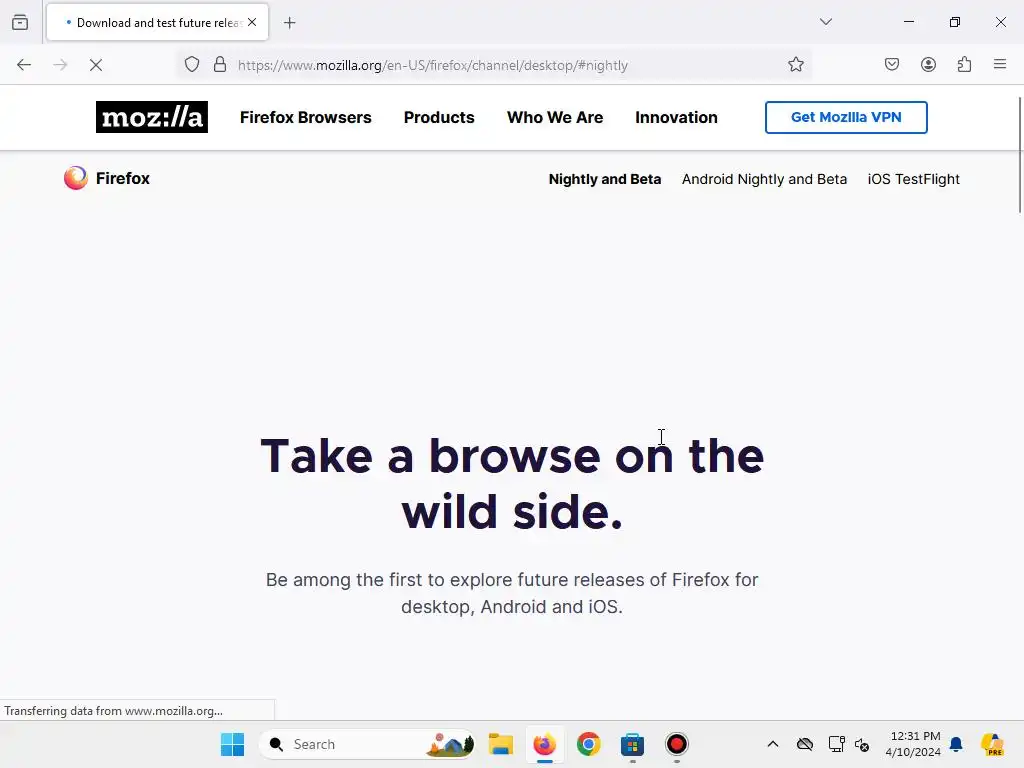Image resolution: width=1024 pixels, height=768 pixels.
Task: View site security padlock info
Action: click(220, 65)
